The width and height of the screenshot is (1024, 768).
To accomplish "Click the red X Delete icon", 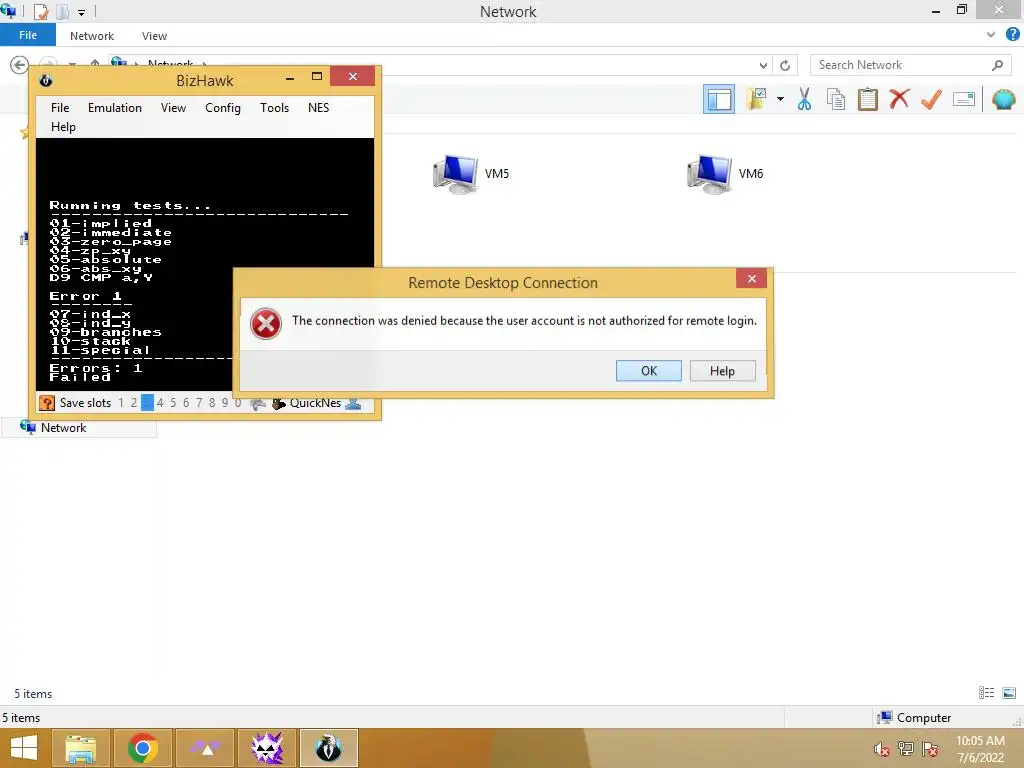I will pos(899,99).
